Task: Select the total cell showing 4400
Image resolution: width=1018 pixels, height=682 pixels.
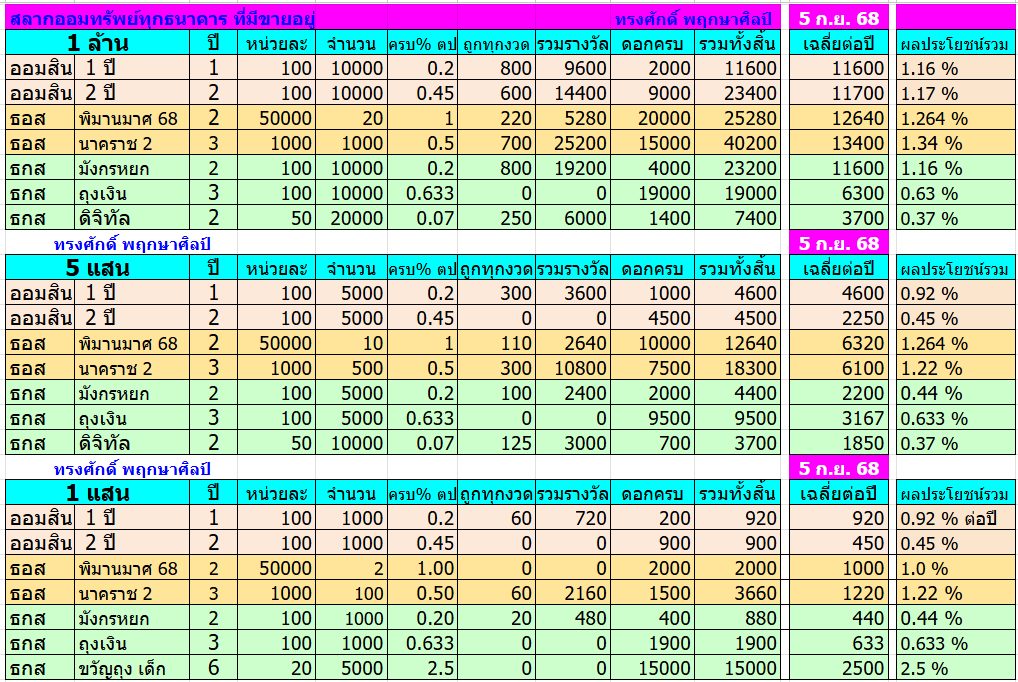Action: tap(737, 393)
